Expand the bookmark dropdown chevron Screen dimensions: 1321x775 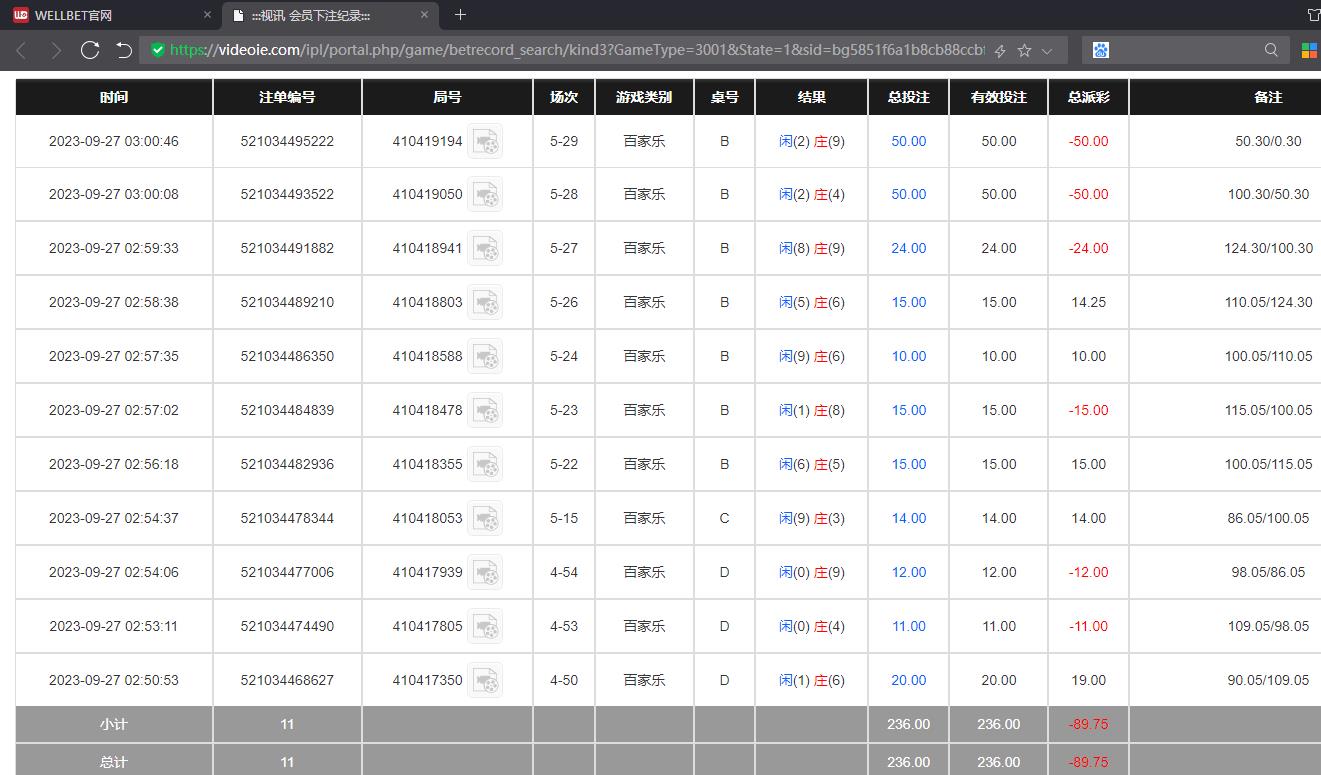pos(1047,50)
